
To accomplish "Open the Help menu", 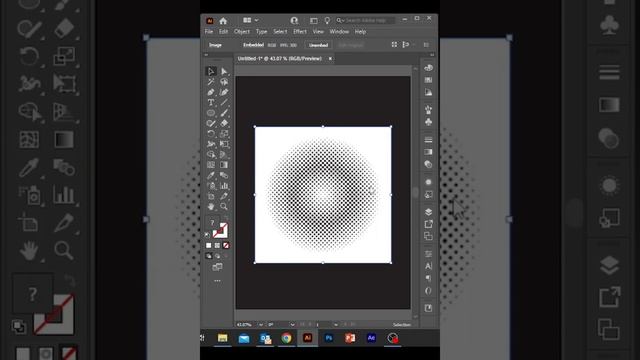I will [360, 31].
